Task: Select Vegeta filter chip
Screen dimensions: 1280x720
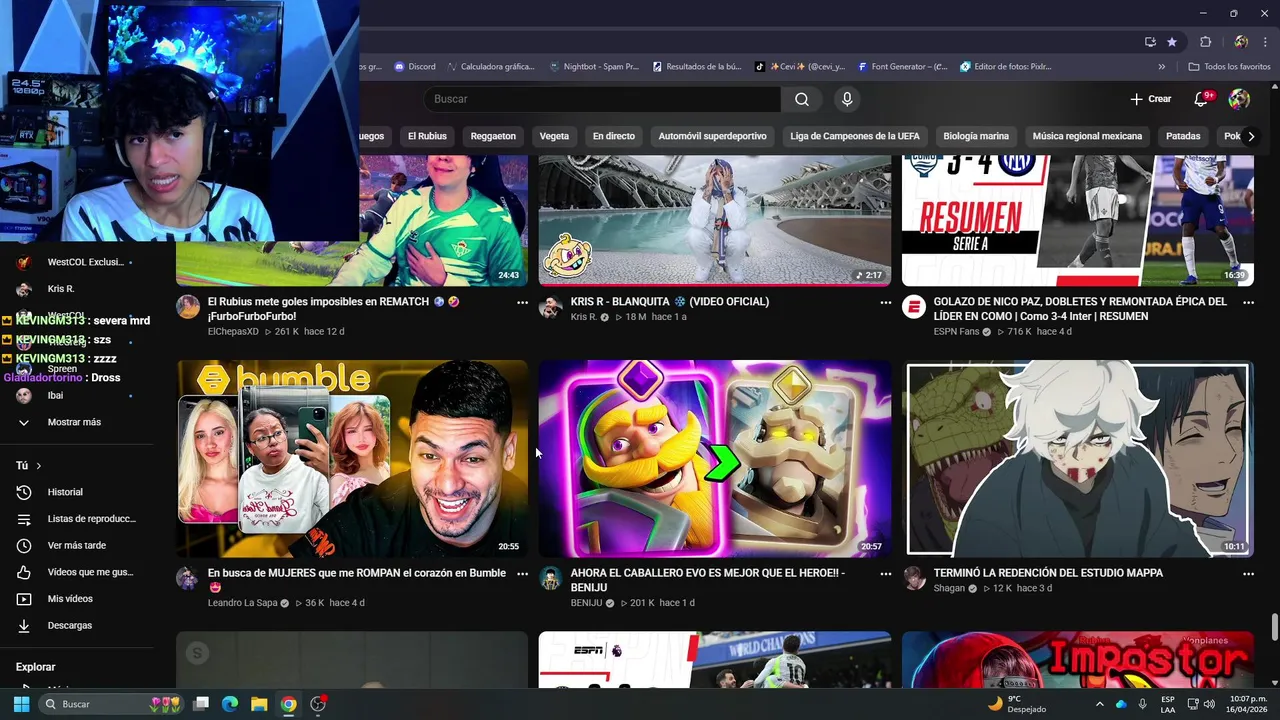Action: [554, 136]
